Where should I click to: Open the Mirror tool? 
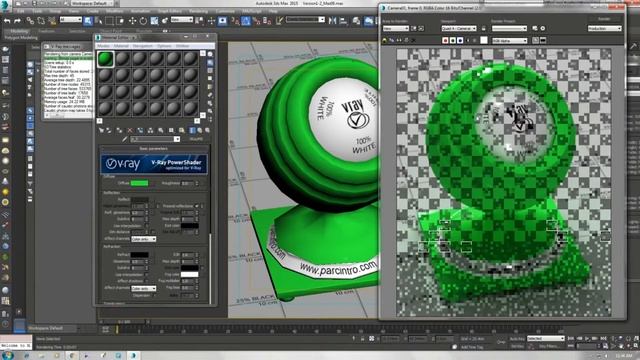tap(333, 20)
